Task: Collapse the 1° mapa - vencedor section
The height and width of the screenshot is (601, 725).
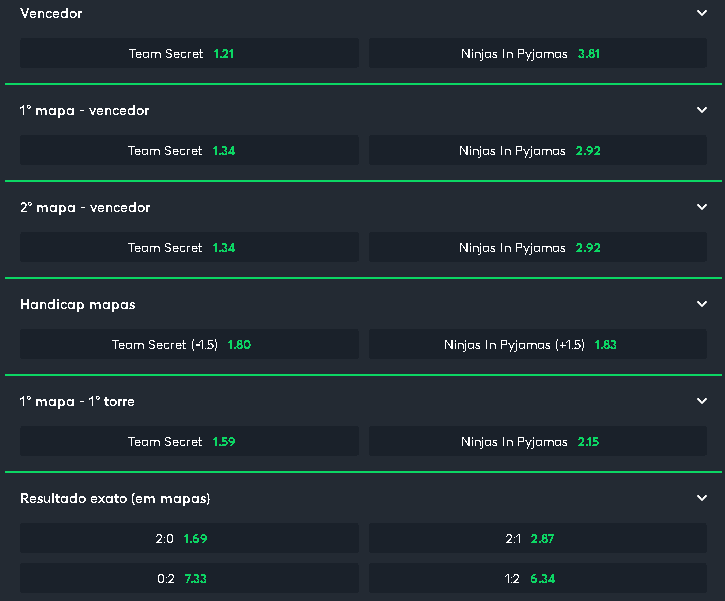Action: tap(701, 110)
